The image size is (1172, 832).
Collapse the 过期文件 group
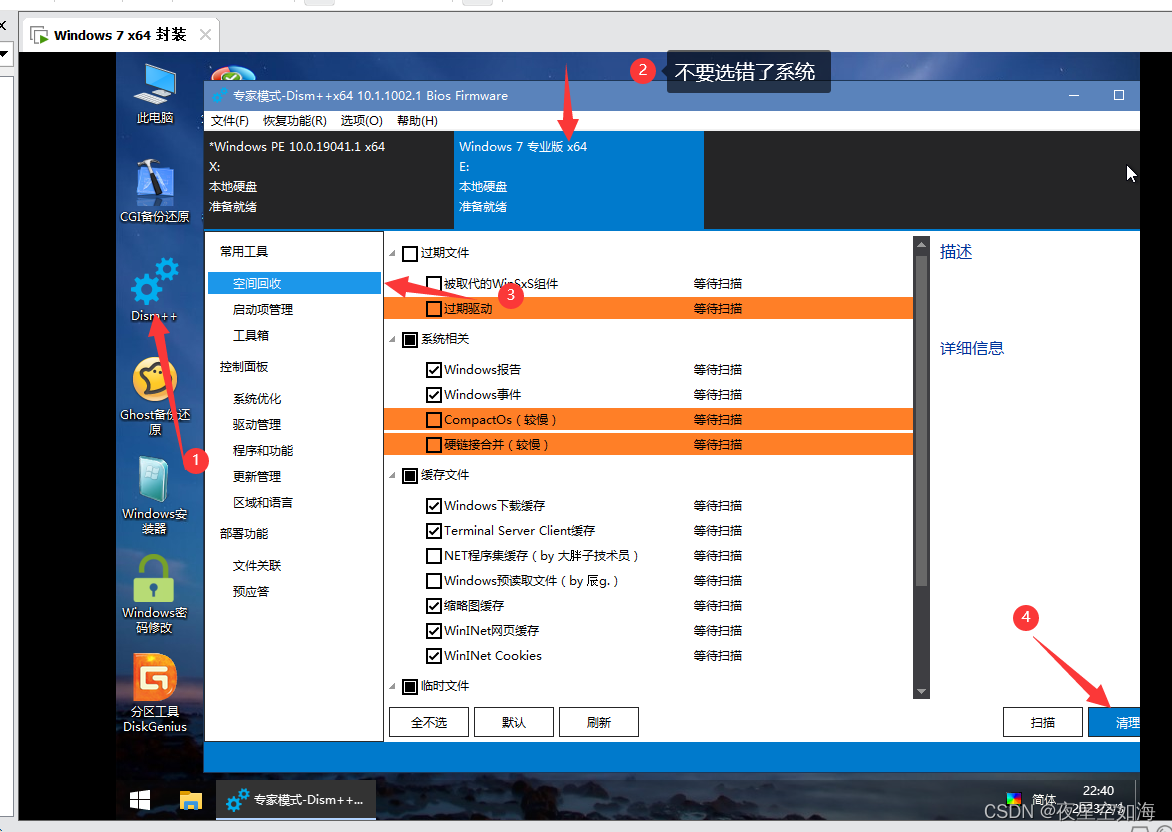[x=392, y=253]
